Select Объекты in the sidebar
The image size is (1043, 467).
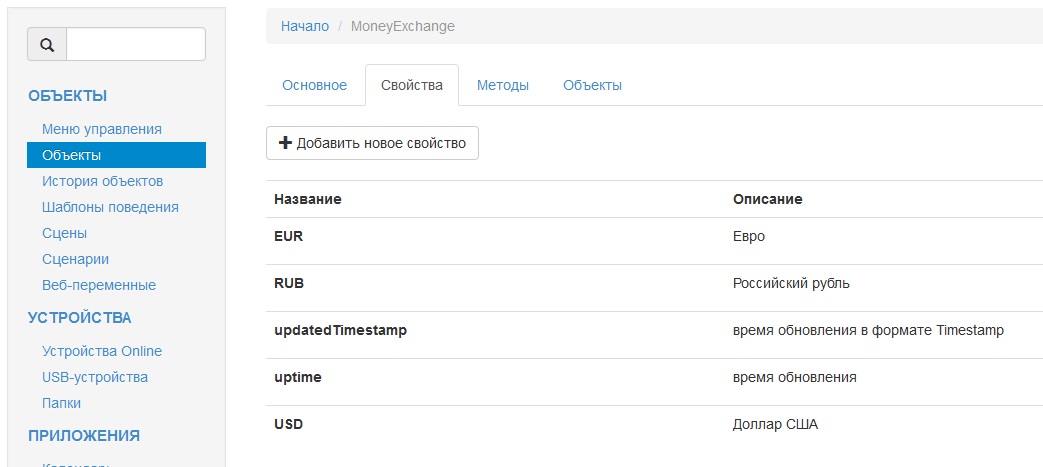[71, 155]
